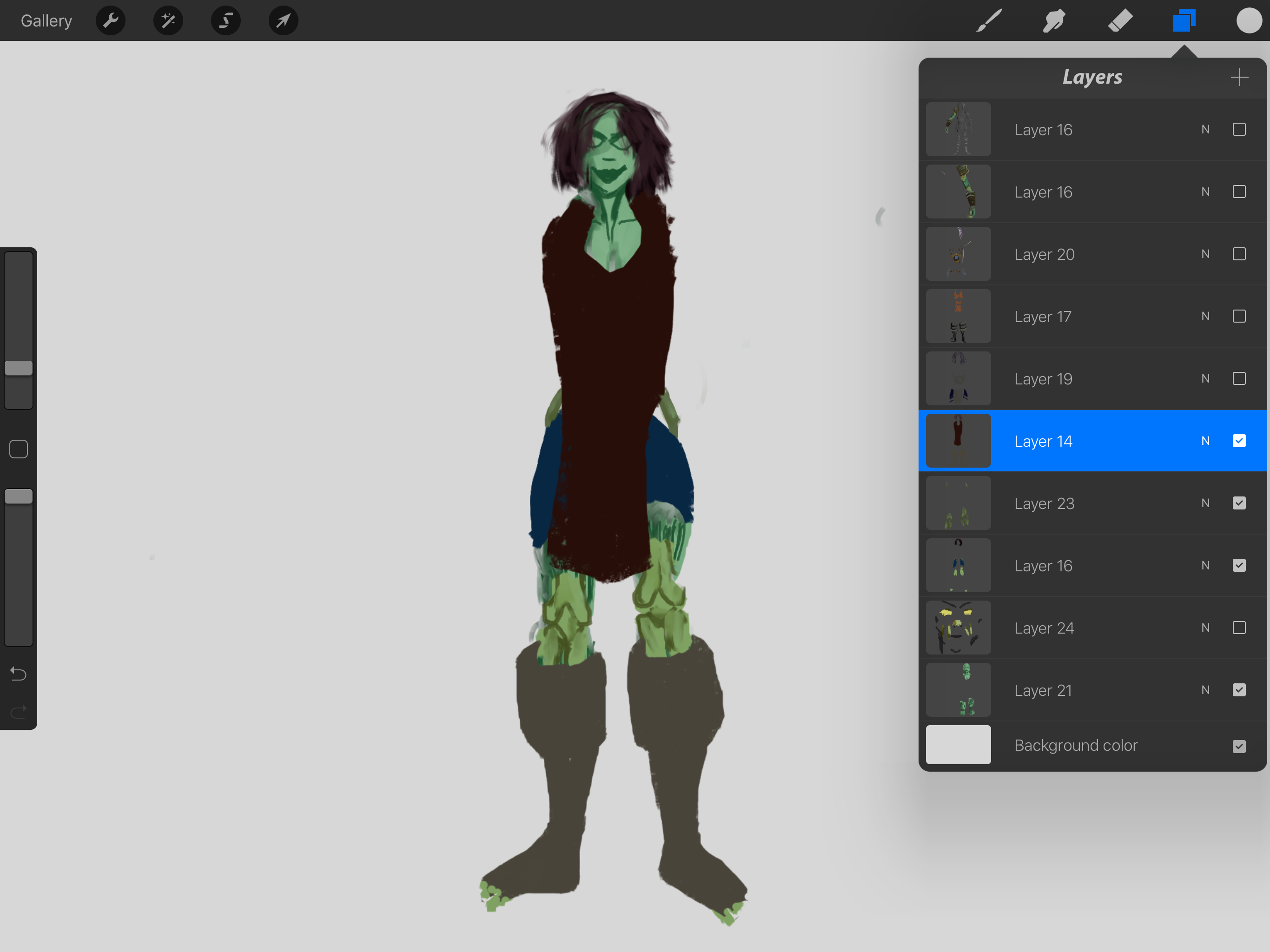Click the brush size slider handle

19,368
